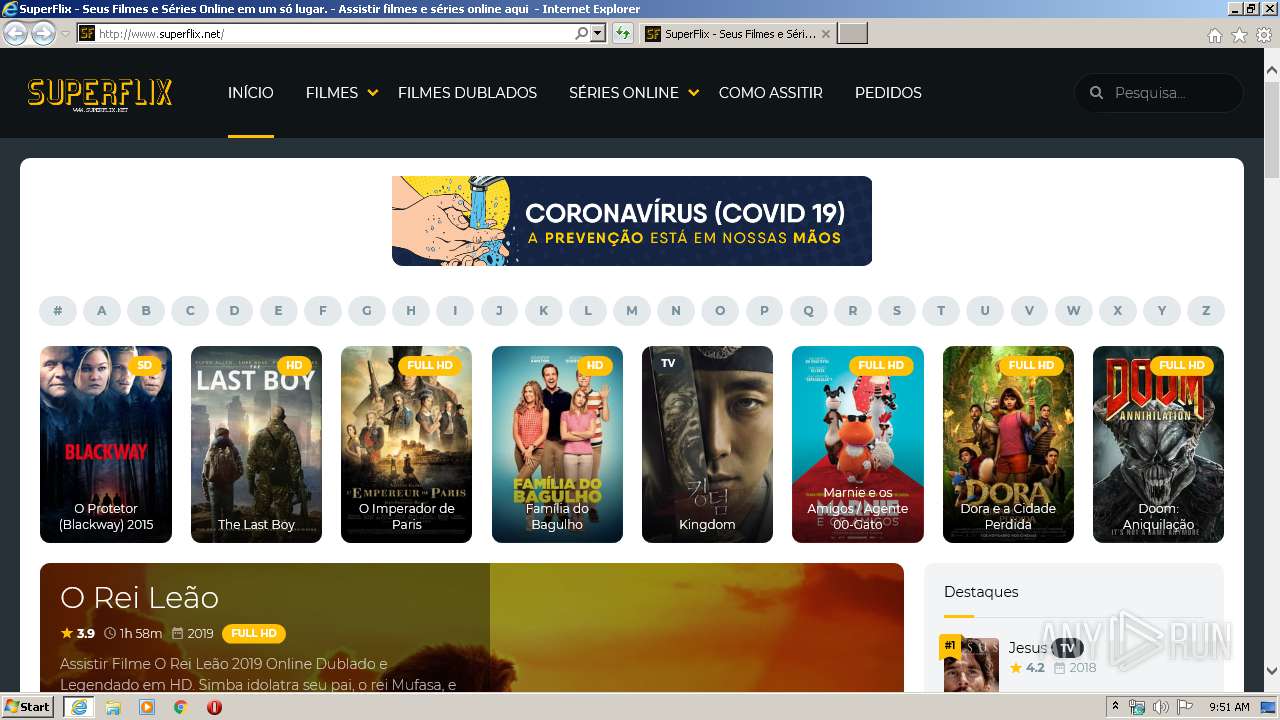Go back with the browser back arrow

pyautogui.click(x=15, y=34)
